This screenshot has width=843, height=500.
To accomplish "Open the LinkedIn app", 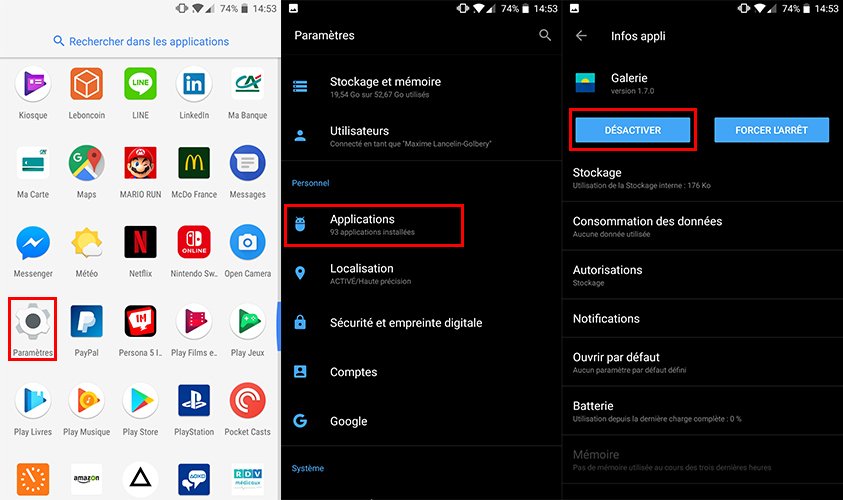I will click(x=194, y=84).
